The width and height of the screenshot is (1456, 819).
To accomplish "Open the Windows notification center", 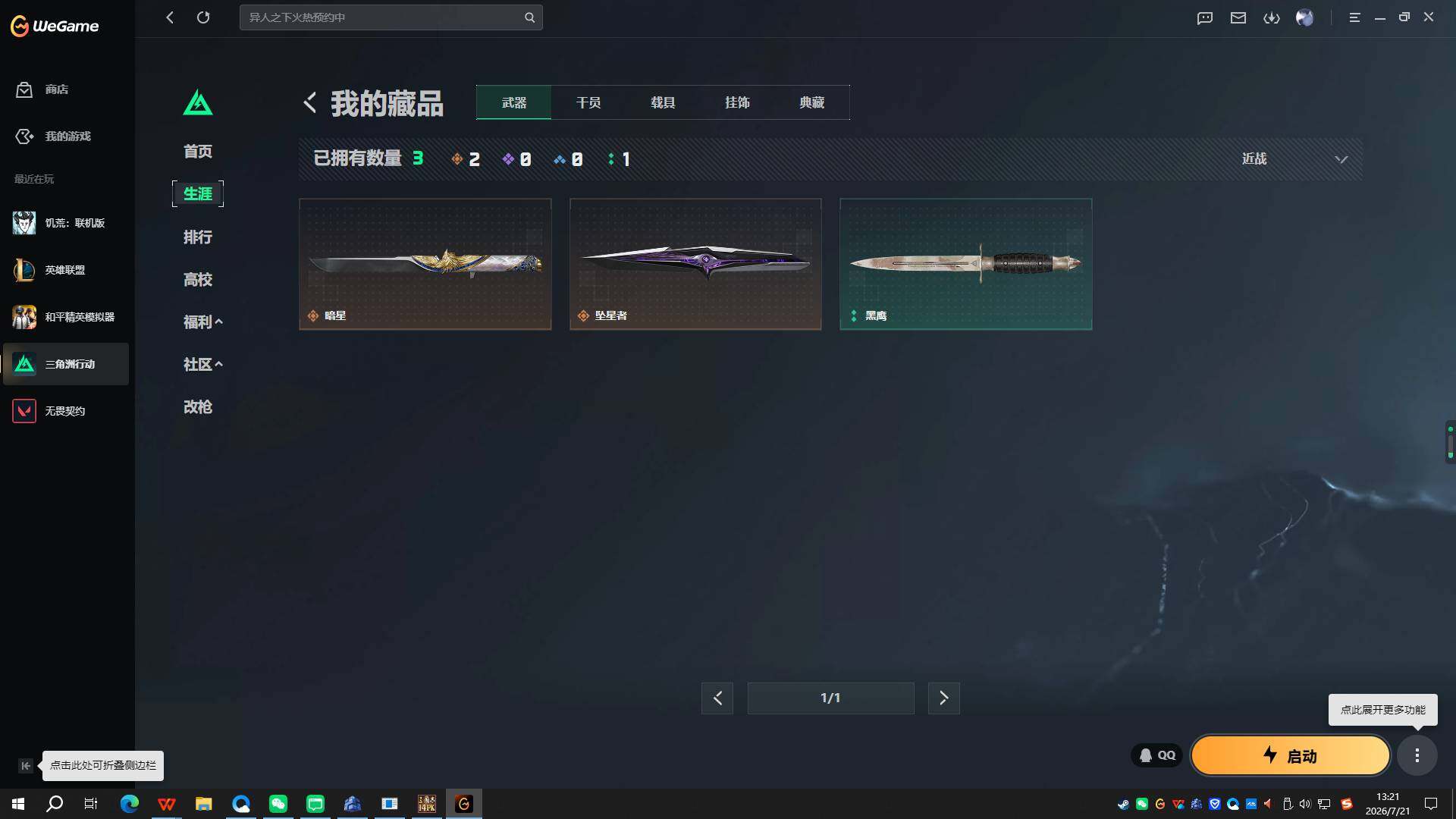I will [x=1431, y=804].
